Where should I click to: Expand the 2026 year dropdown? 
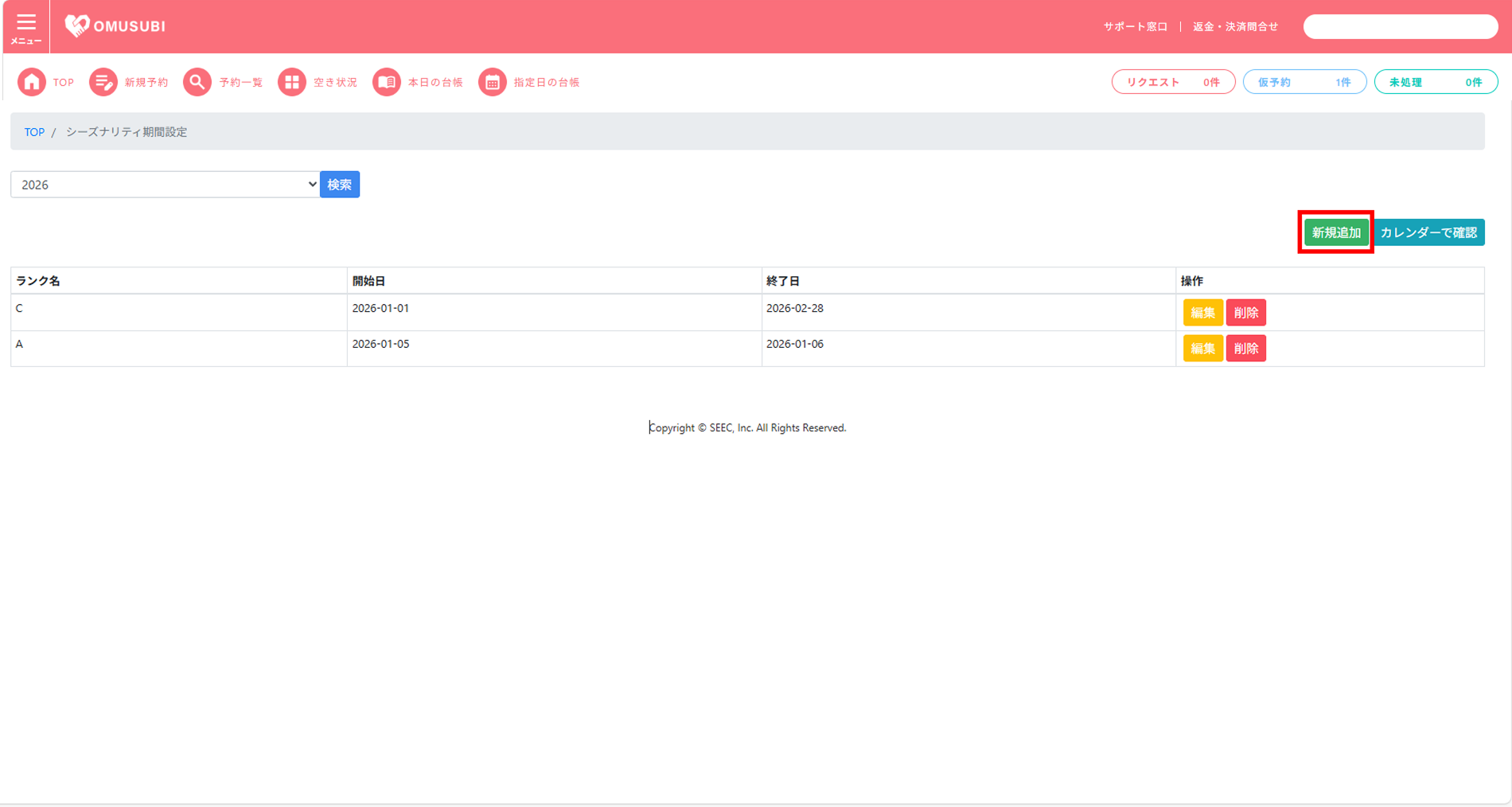(166, 185)
